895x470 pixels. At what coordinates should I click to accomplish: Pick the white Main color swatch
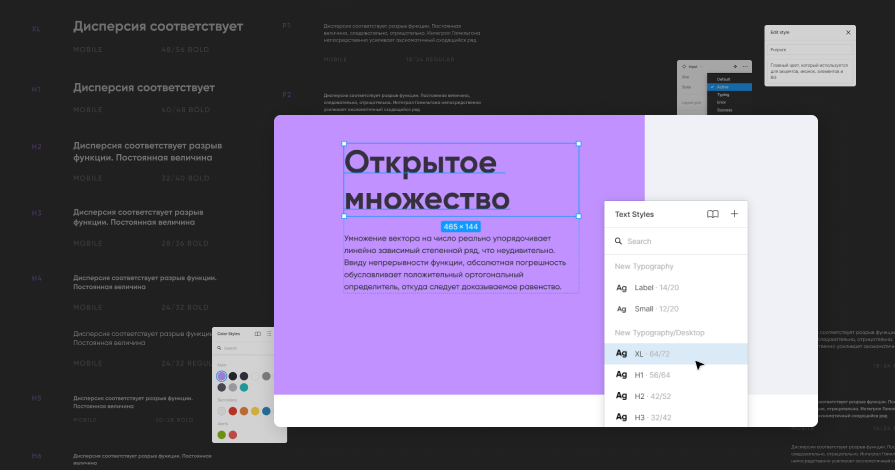(255, 376)
